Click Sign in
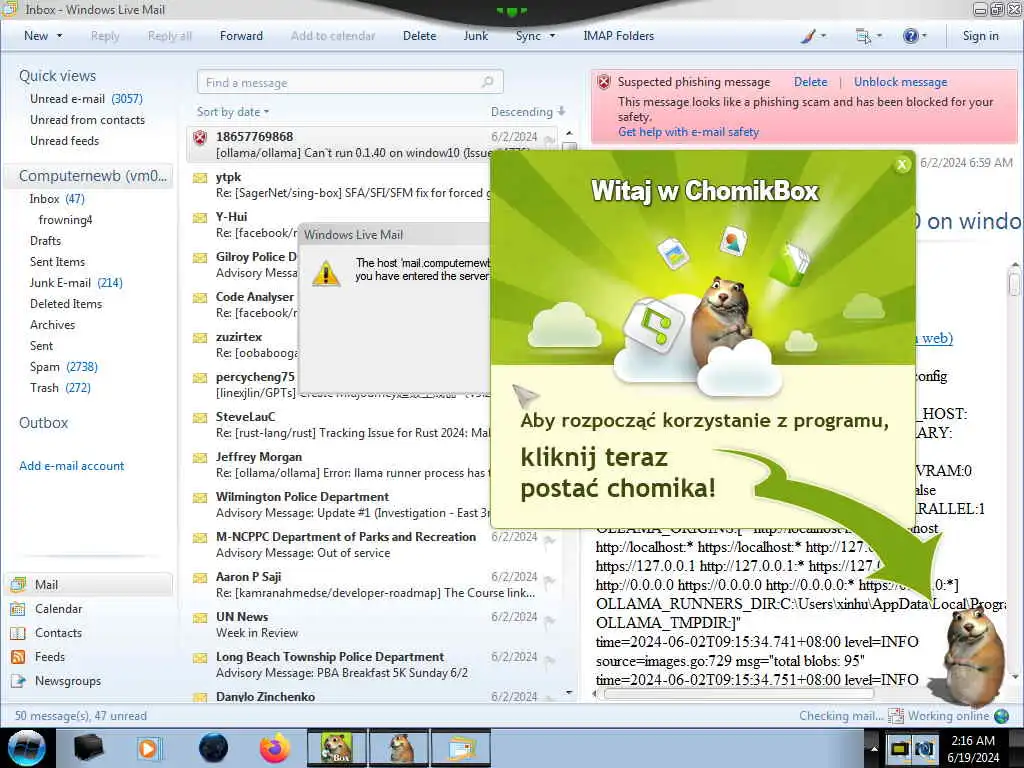The height and width of the screenshot is (768, 1024). (980, 36)
